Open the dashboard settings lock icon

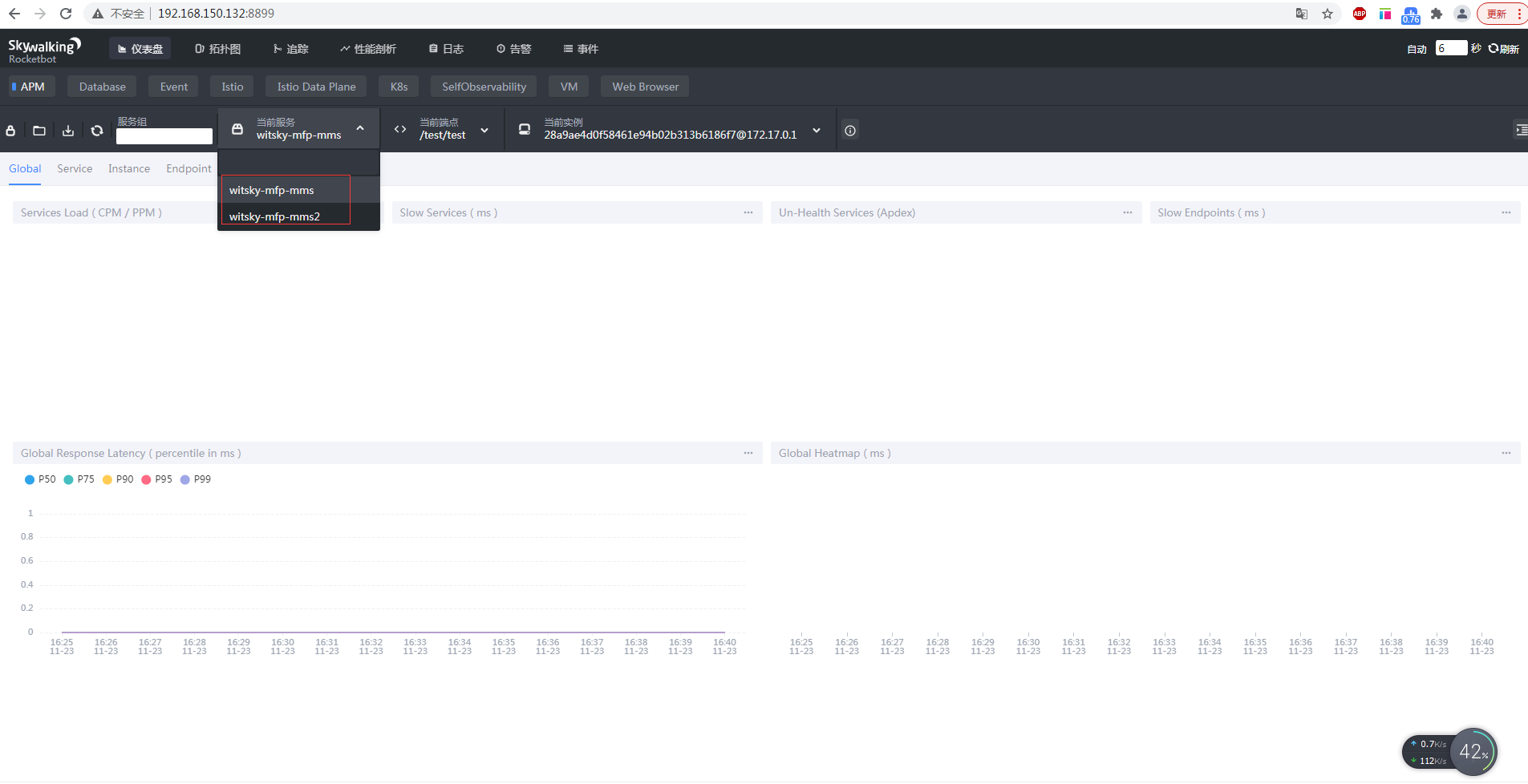(10, 131)
